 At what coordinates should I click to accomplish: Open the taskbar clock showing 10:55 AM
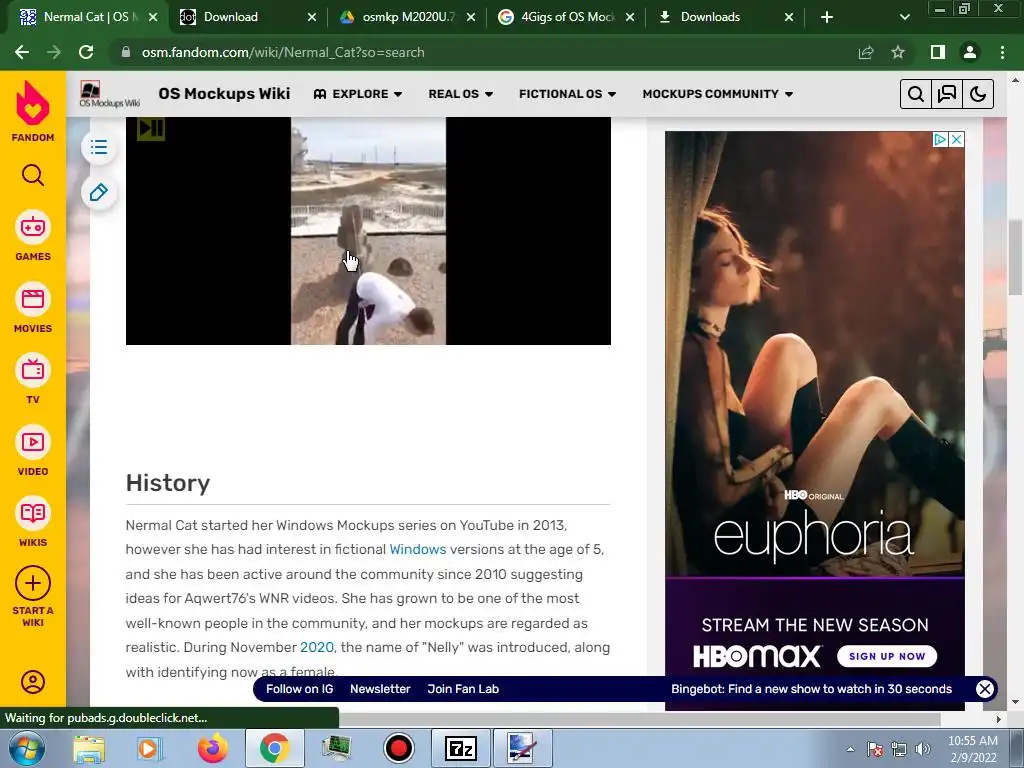click(973, 749)
